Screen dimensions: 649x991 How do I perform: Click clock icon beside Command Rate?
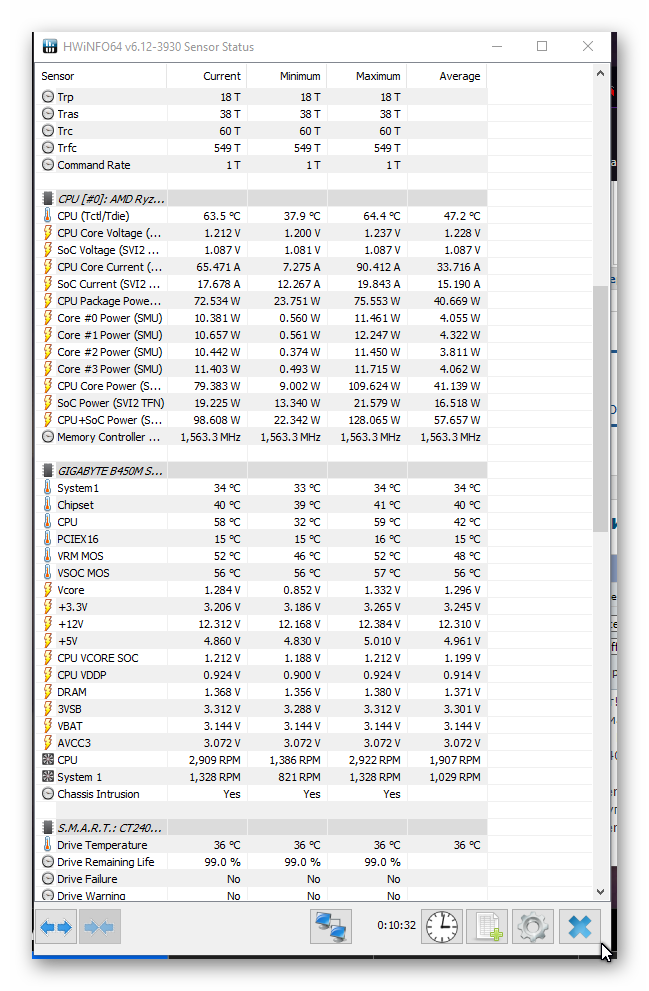[47, 164]
